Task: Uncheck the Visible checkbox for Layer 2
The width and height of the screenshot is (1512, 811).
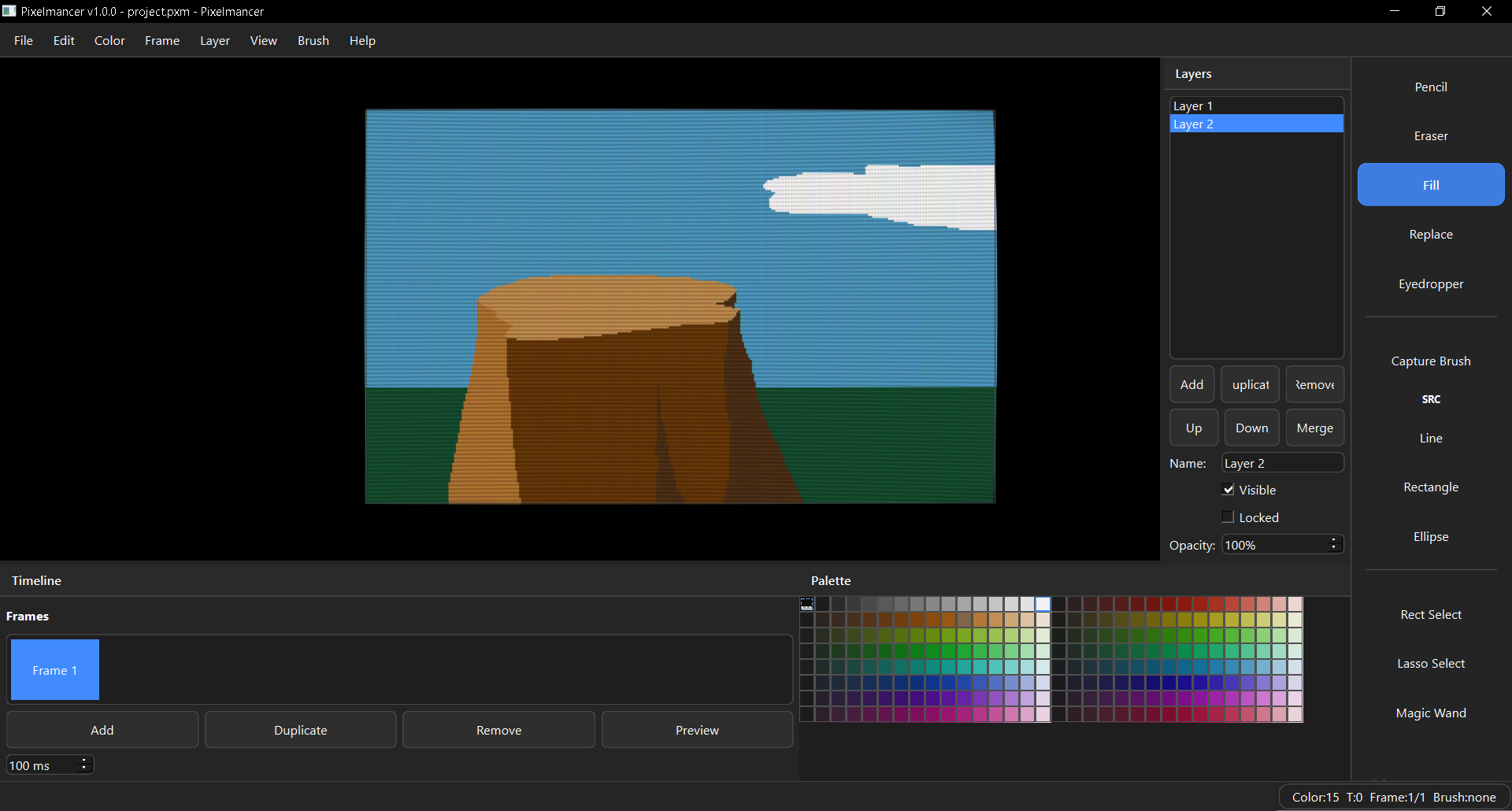Action: [x=1228, y=490]
